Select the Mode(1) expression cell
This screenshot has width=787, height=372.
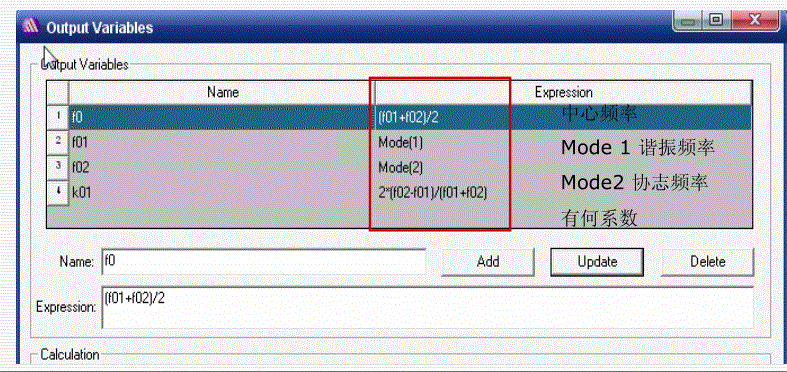tap(563, 143)
